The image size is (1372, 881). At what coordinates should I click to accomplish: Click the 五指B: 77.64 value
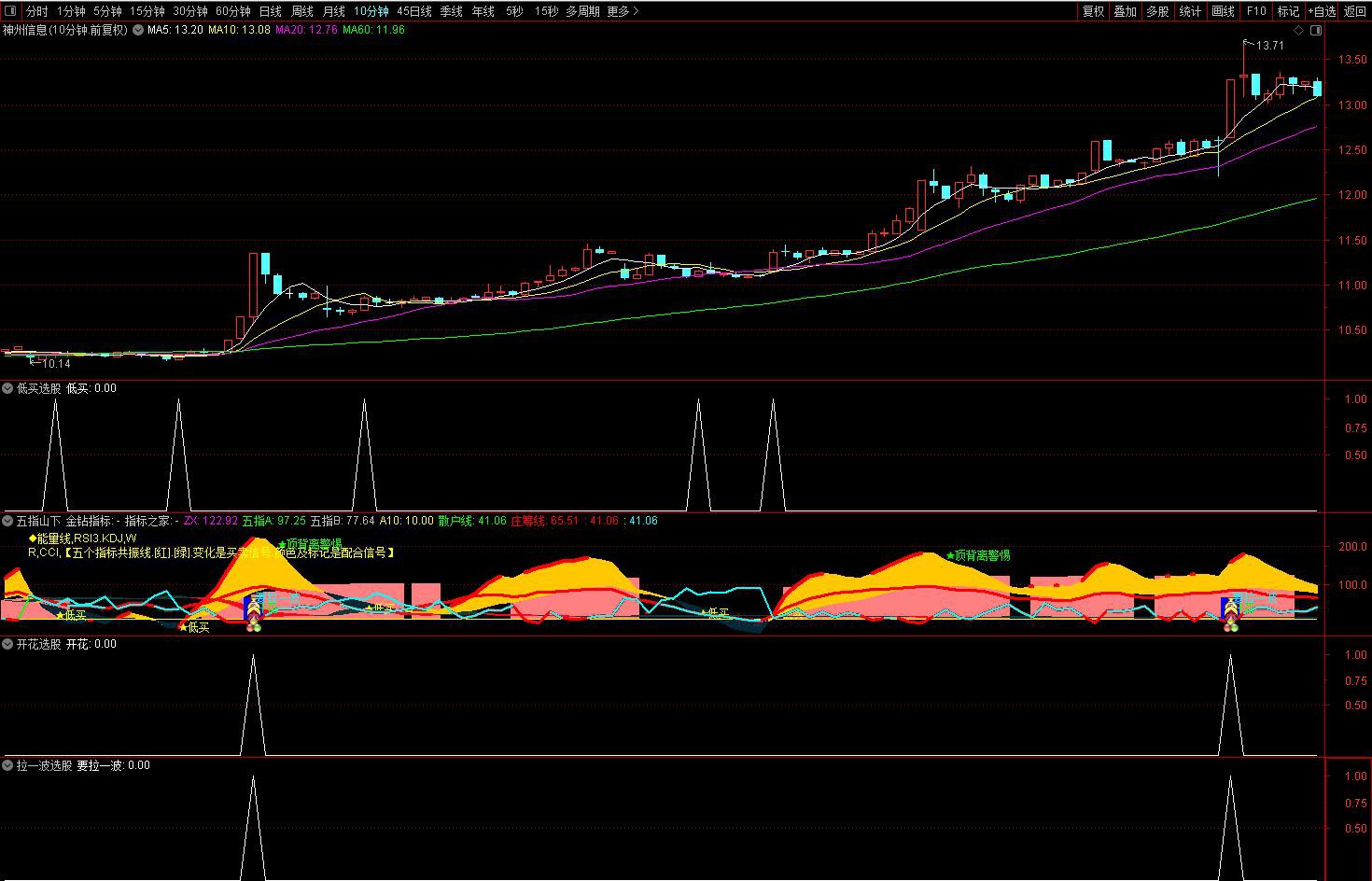[343, 521]
